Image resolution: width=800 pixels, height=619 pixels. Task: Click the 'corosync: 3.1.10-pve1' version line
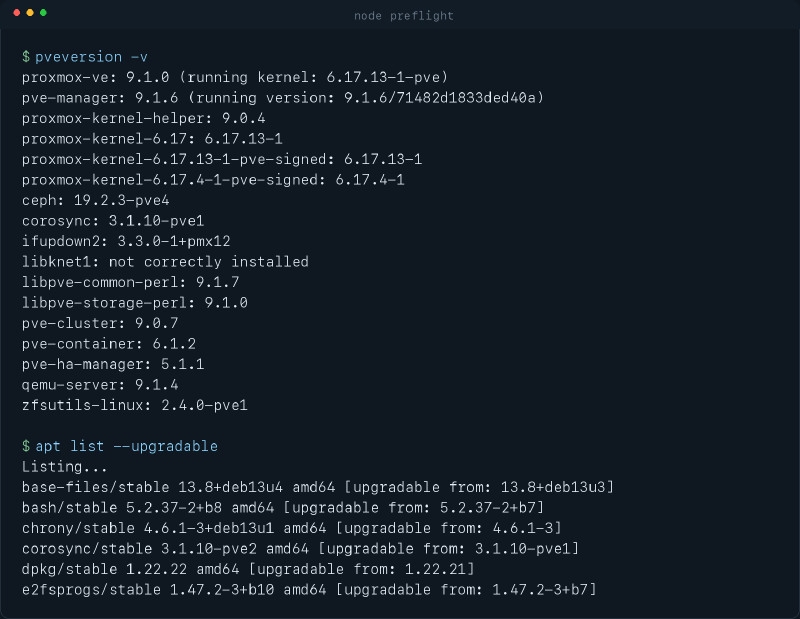click(113, 220)
